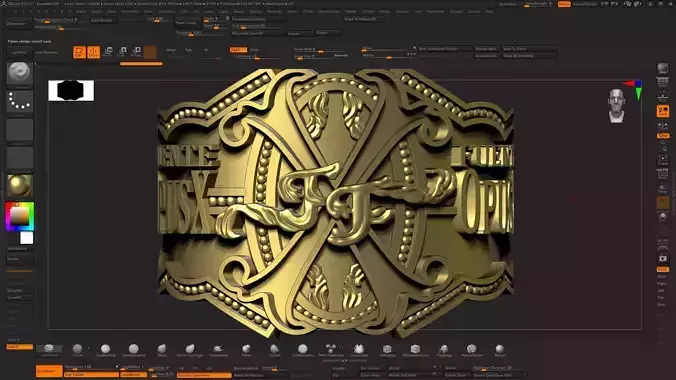Screen dimensions: 676x380
Task: Pick the SnakeHook brush
Action: [x=218, y=350]
